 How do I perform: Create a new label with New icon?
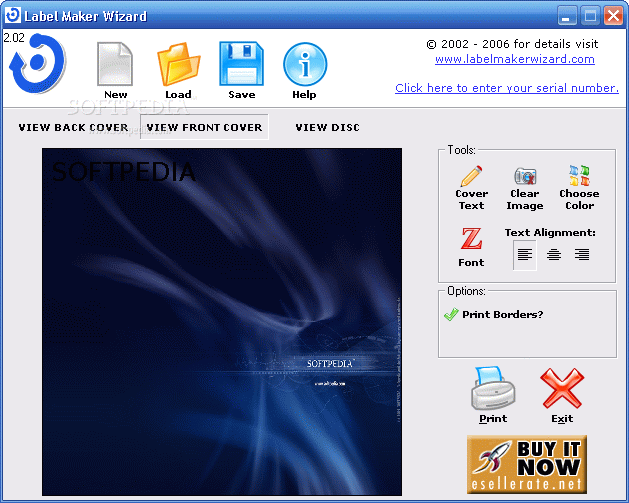point(115,64)
